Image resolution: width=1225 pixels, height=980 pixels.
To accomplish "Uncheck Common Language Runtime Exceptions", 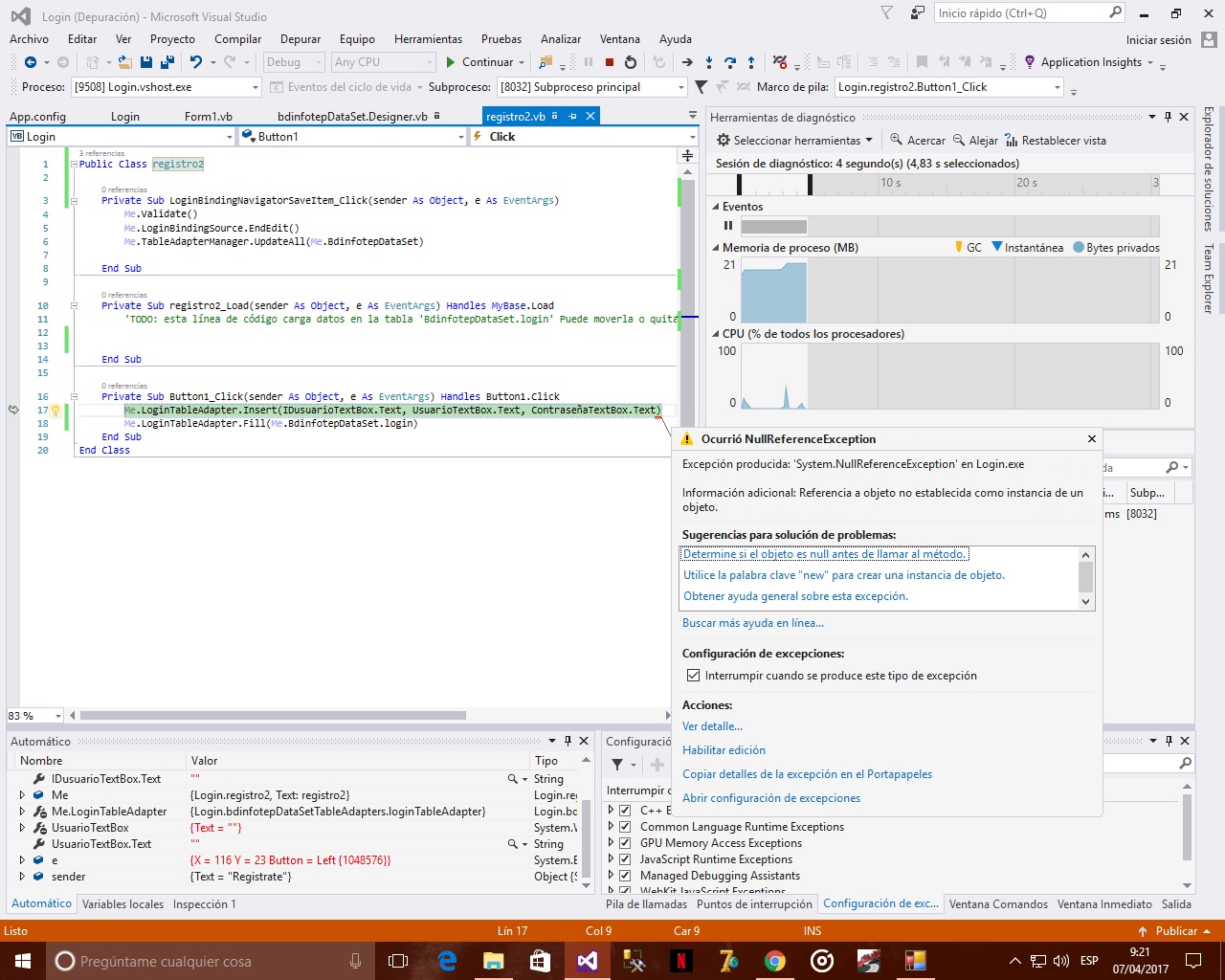I will [625, 827].
